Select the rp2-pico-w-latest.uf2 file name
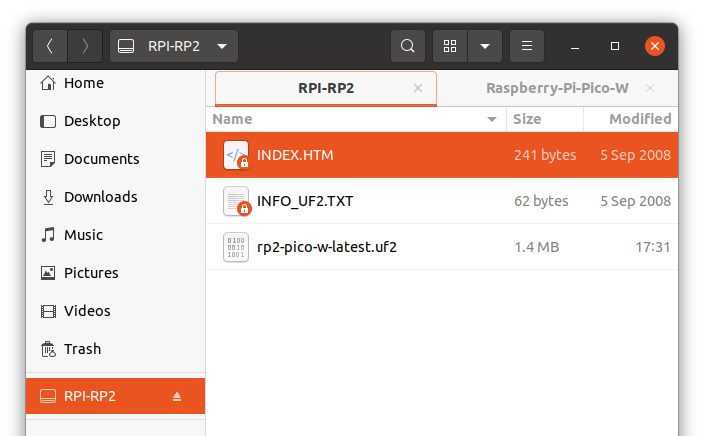 point(326,247)
